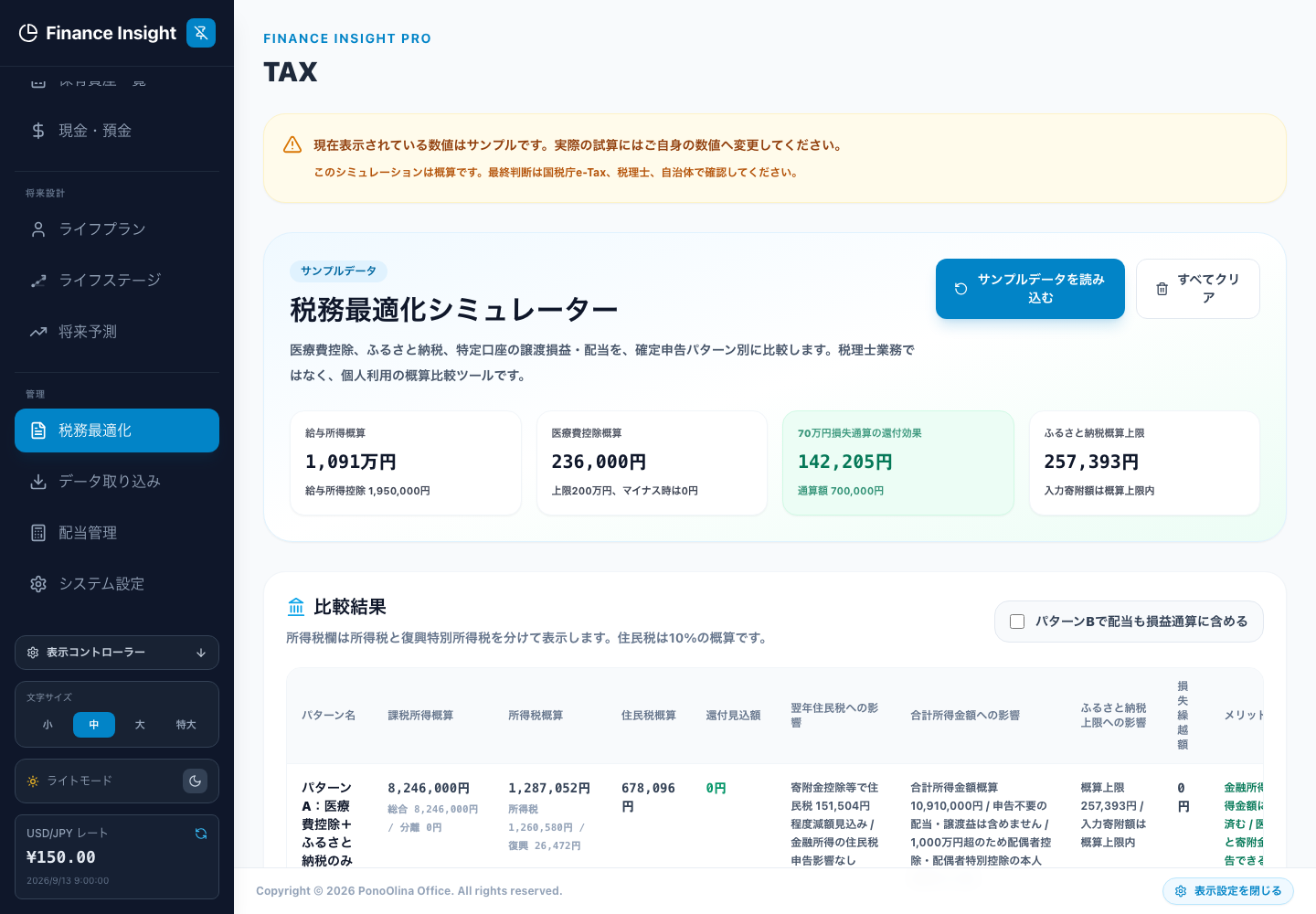Click the moon icon for dark mode
The width and height of the screenshot is (1316, 914).
(195, 781)
